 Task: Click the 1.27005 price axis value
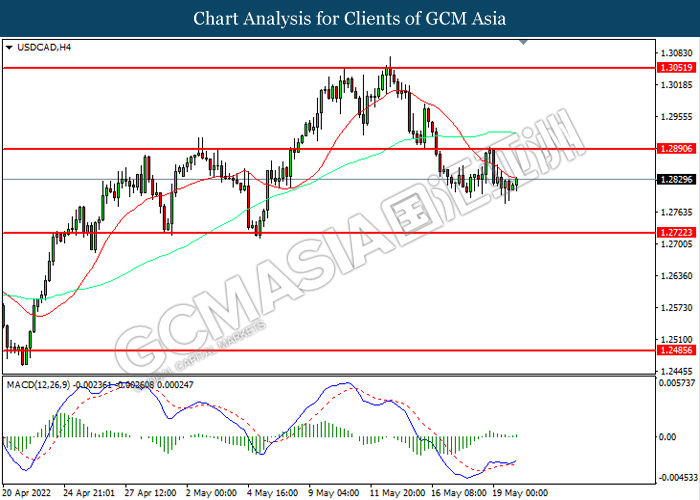pos(676,244)
